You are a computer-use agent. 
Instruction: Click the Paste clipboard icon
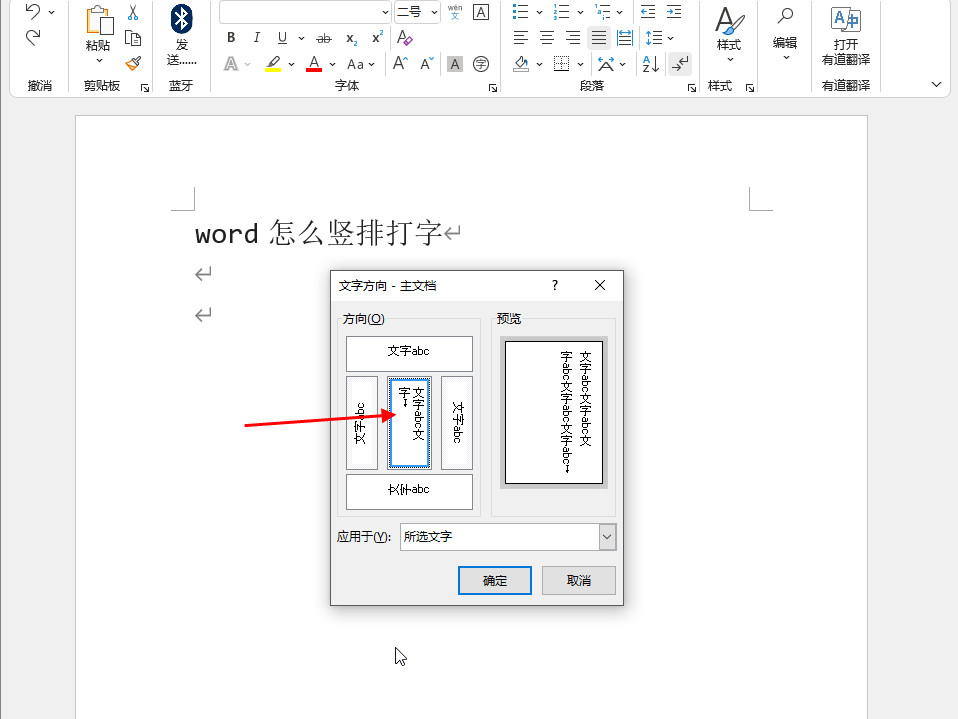pyautogui.click(x=99, y=21)
